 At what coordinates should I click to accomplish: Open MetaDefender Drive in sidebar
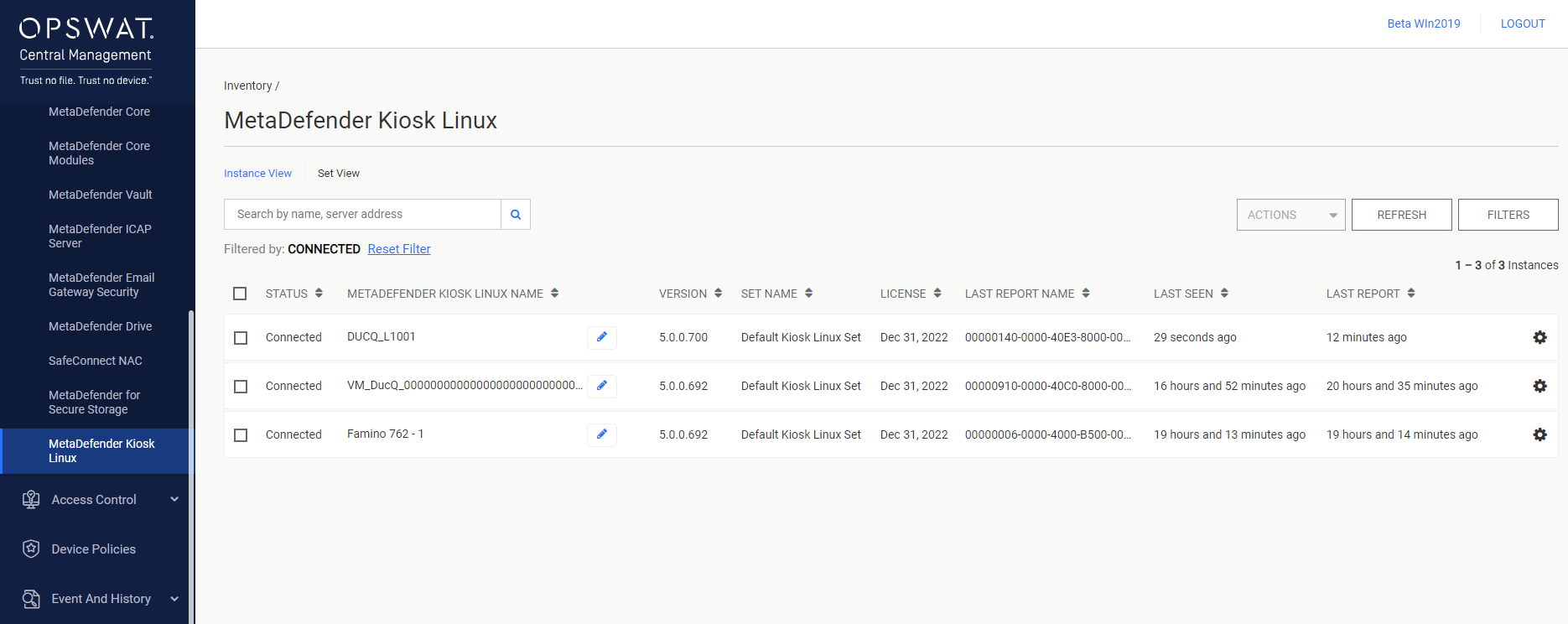(x=101, y=326)
